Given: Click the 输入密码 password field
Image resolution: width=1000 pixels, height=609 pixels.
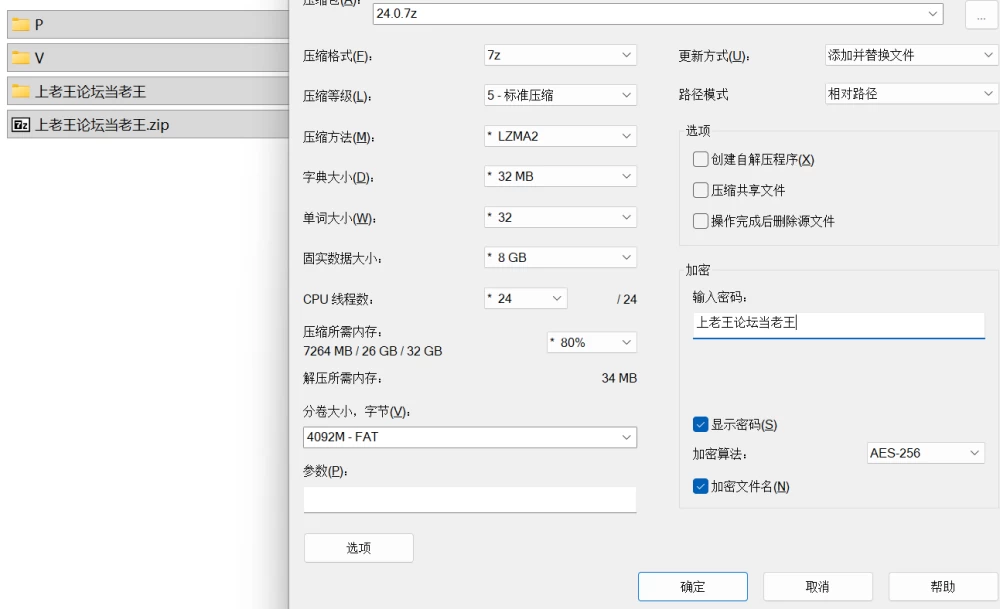Looking at the screenshot, I should pos(839,324).
